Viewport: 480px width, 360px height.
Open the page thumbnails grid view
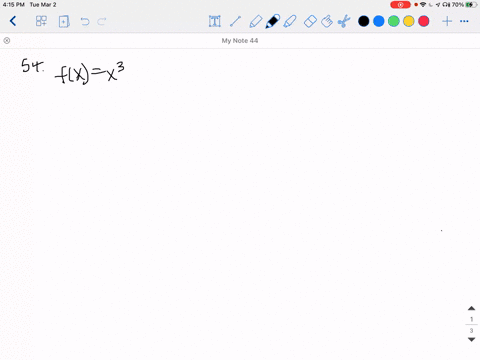pyautogui.click(x=41, y=21)
